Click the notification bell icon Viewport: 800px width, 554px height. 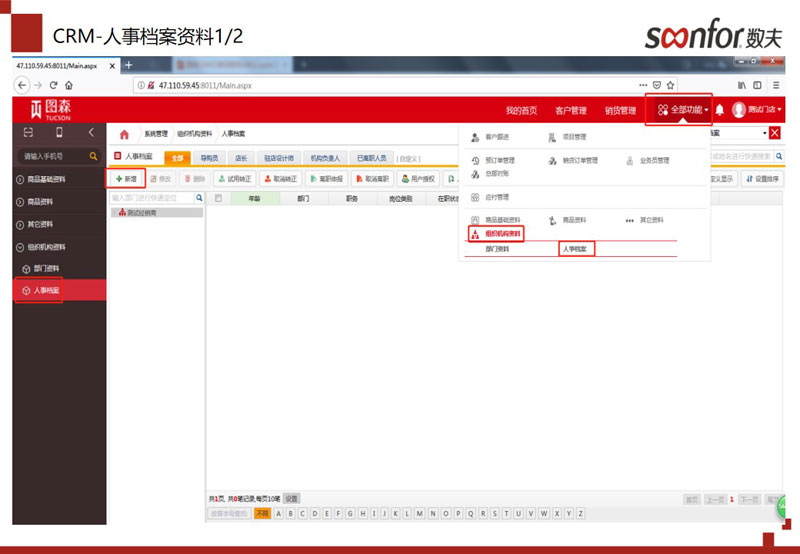click(x=719, y=110)
